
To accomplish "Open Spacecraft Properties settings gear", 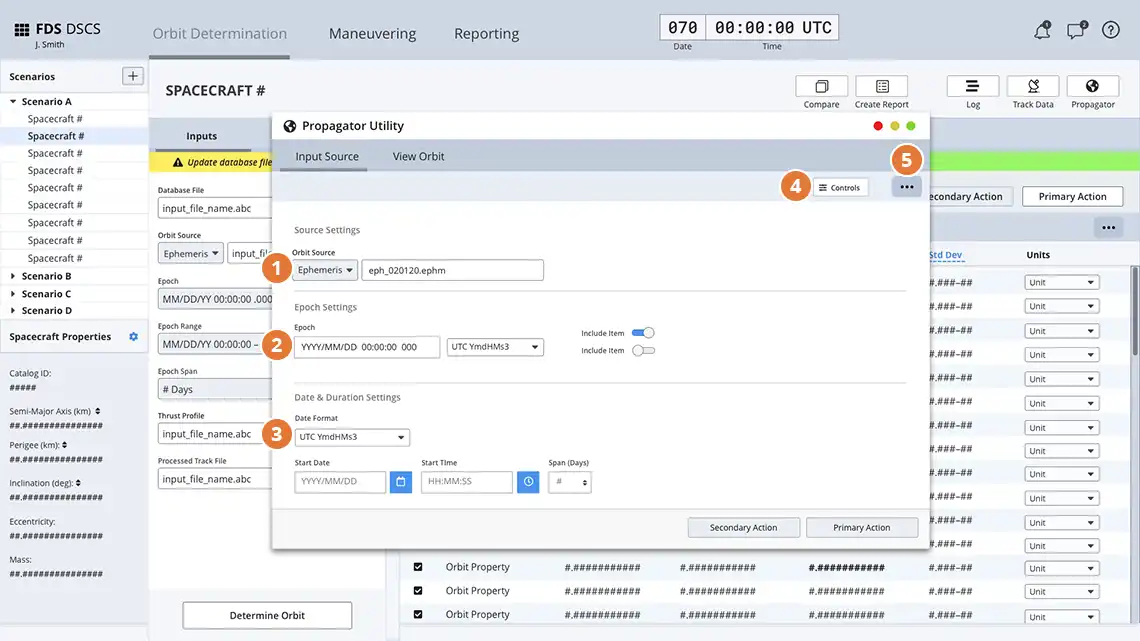I will click(133, 337).
